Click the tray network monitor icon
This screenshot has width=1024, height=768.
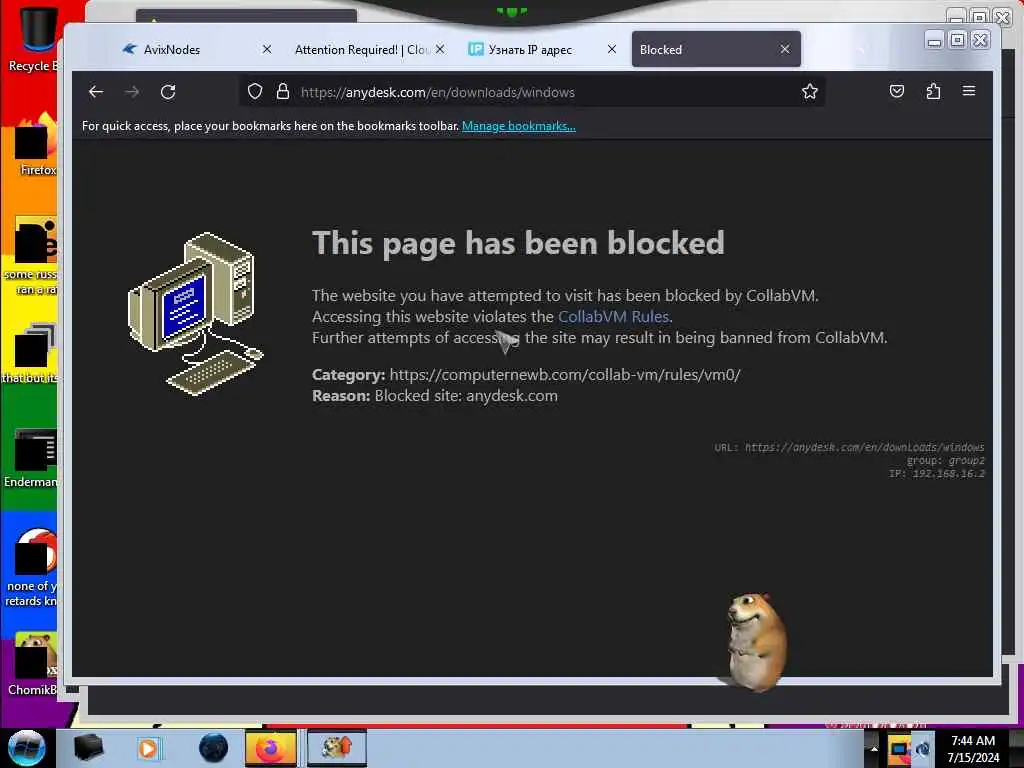(899, 749)
